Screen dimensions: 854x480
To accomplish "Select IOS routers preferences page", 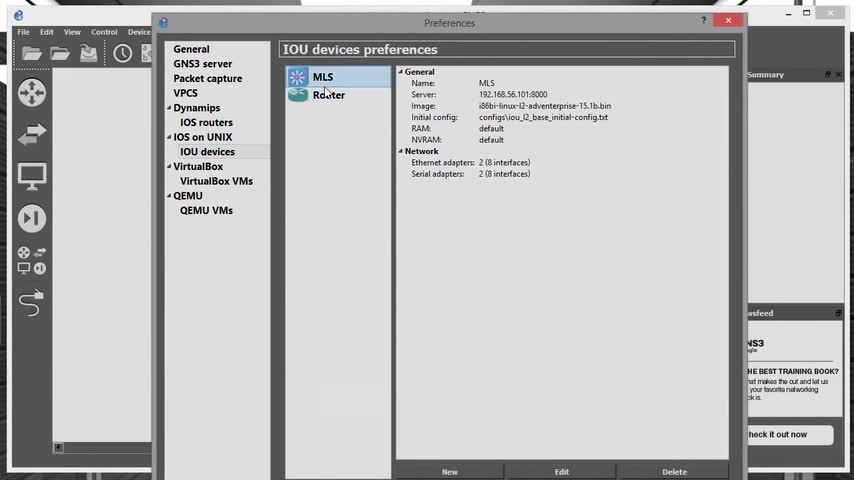I will click(x=206, y=123).
